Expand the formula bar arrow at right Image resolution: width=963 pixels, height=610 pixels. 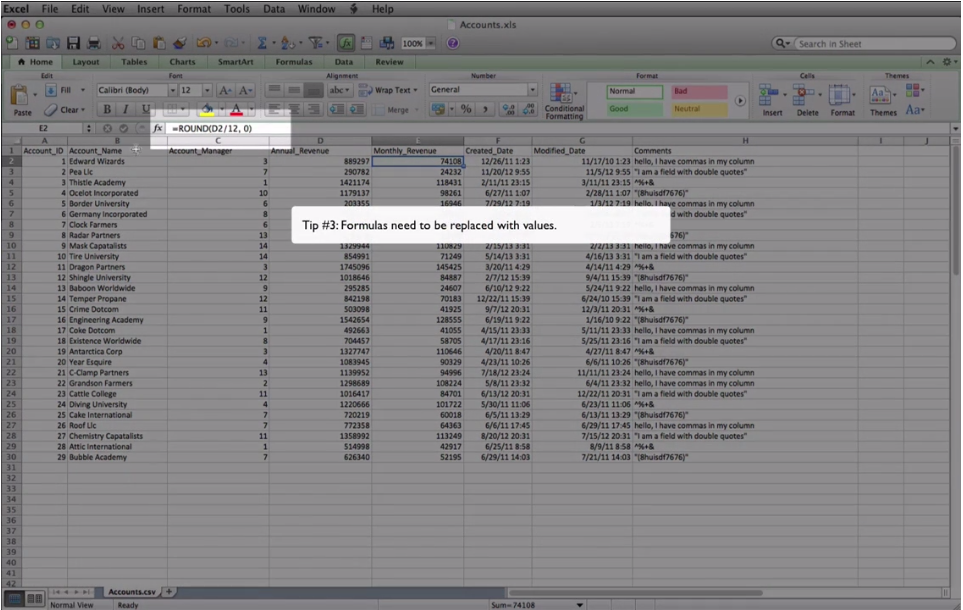[955, 128]
